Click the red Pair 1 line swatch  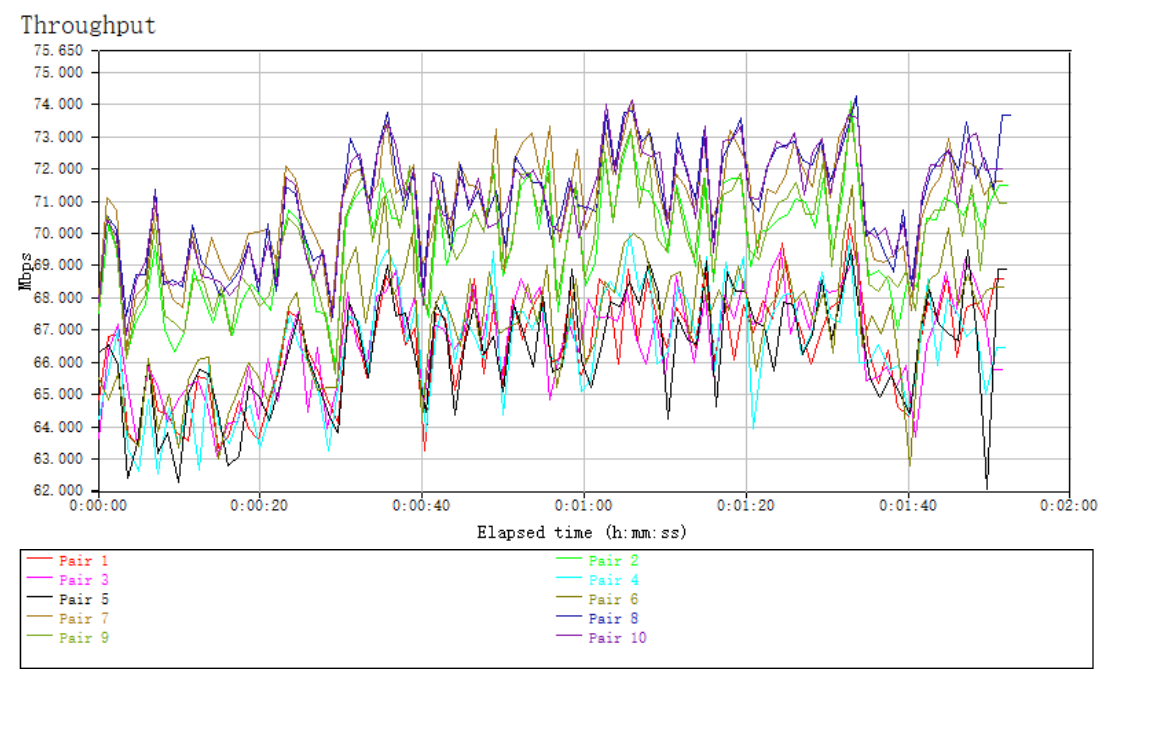(x=39, y=559)
